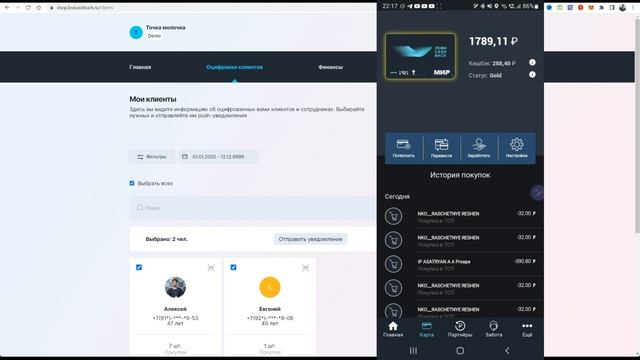
Task: Tap the Перевести transfer icon
Action: (441, 148)
